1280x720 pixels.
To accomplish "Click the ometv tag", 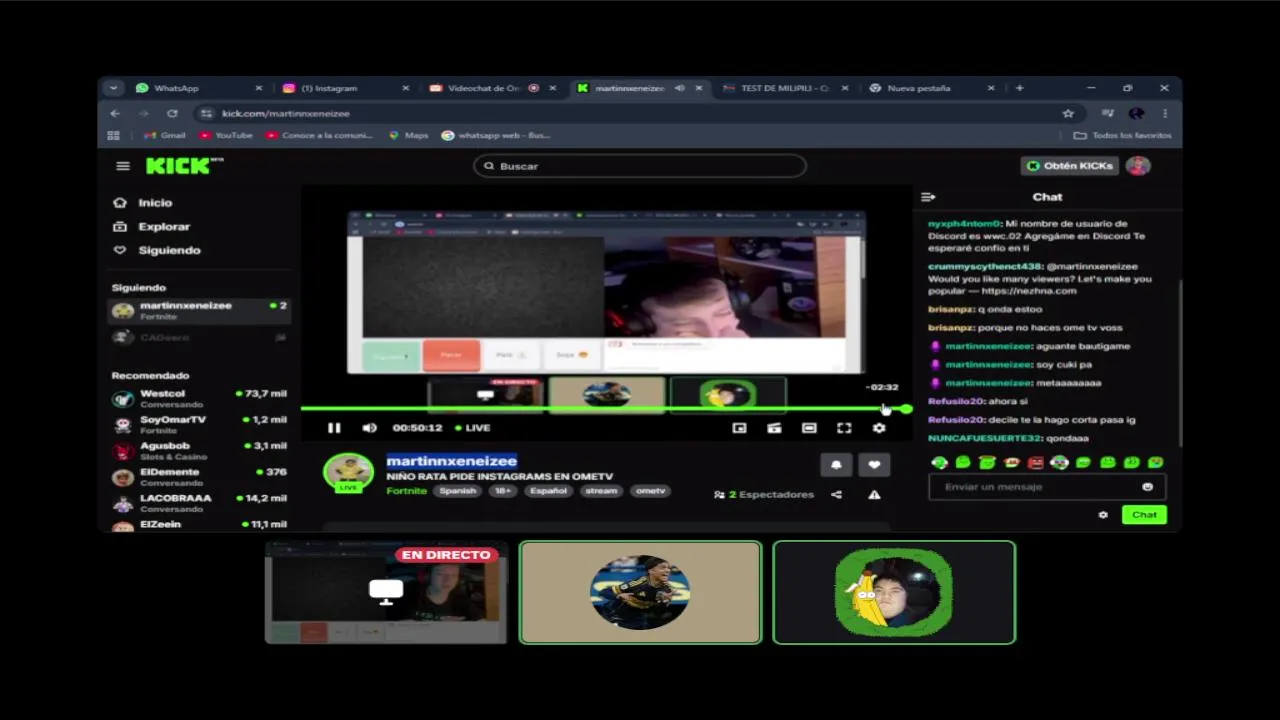I will coord(650,491).
